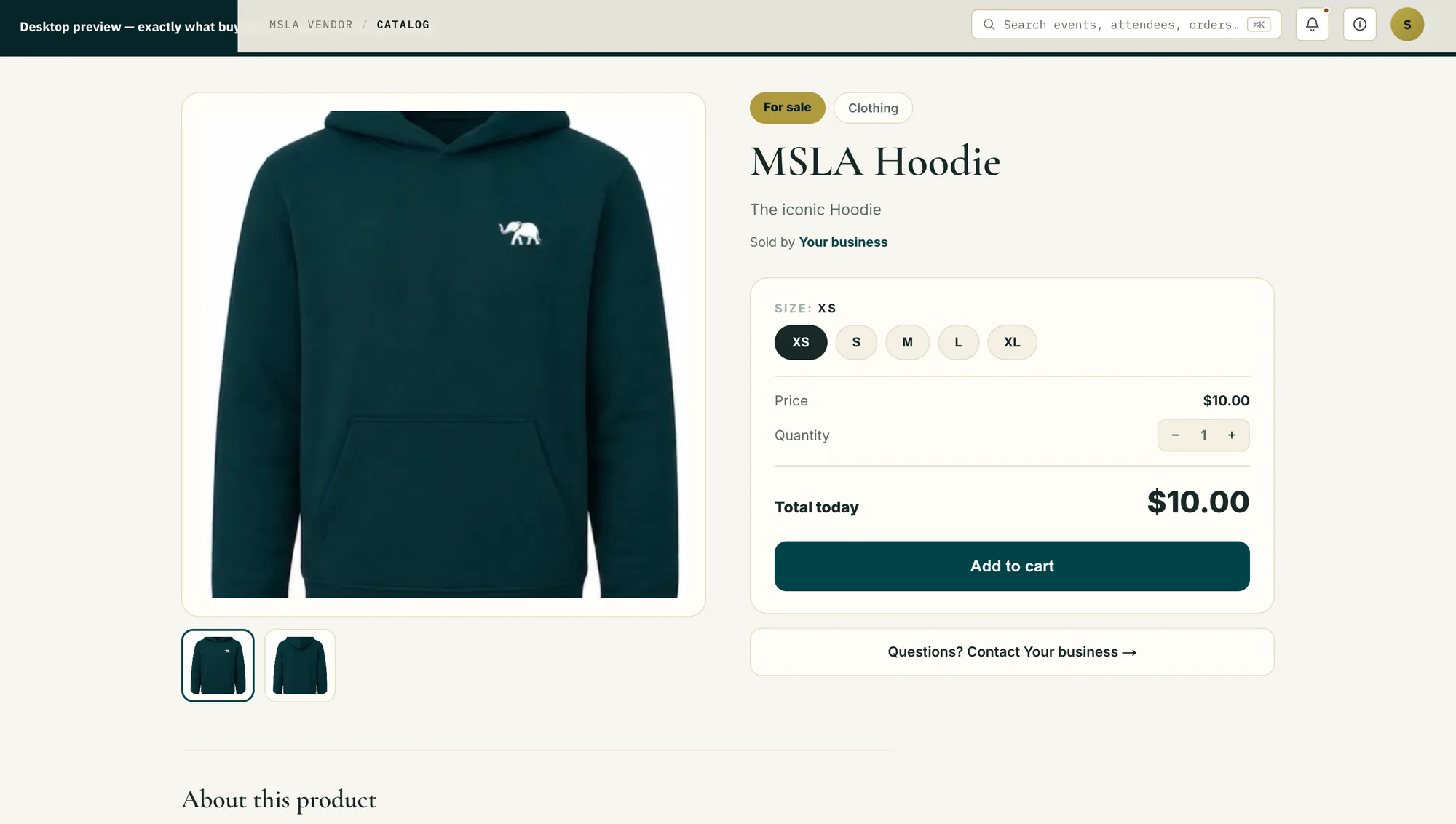The width and height of the screenshot is (1456, 824).
Task: Open the notifications bell
Action: [1312, 25]
